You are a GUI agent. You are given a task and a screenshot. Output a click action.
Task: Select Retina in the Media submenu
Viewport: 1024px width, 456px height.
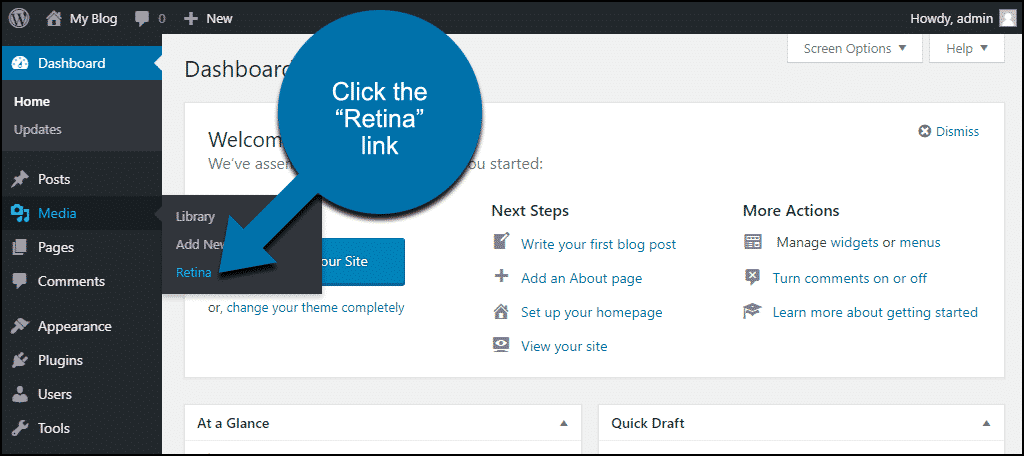point(193,272)
